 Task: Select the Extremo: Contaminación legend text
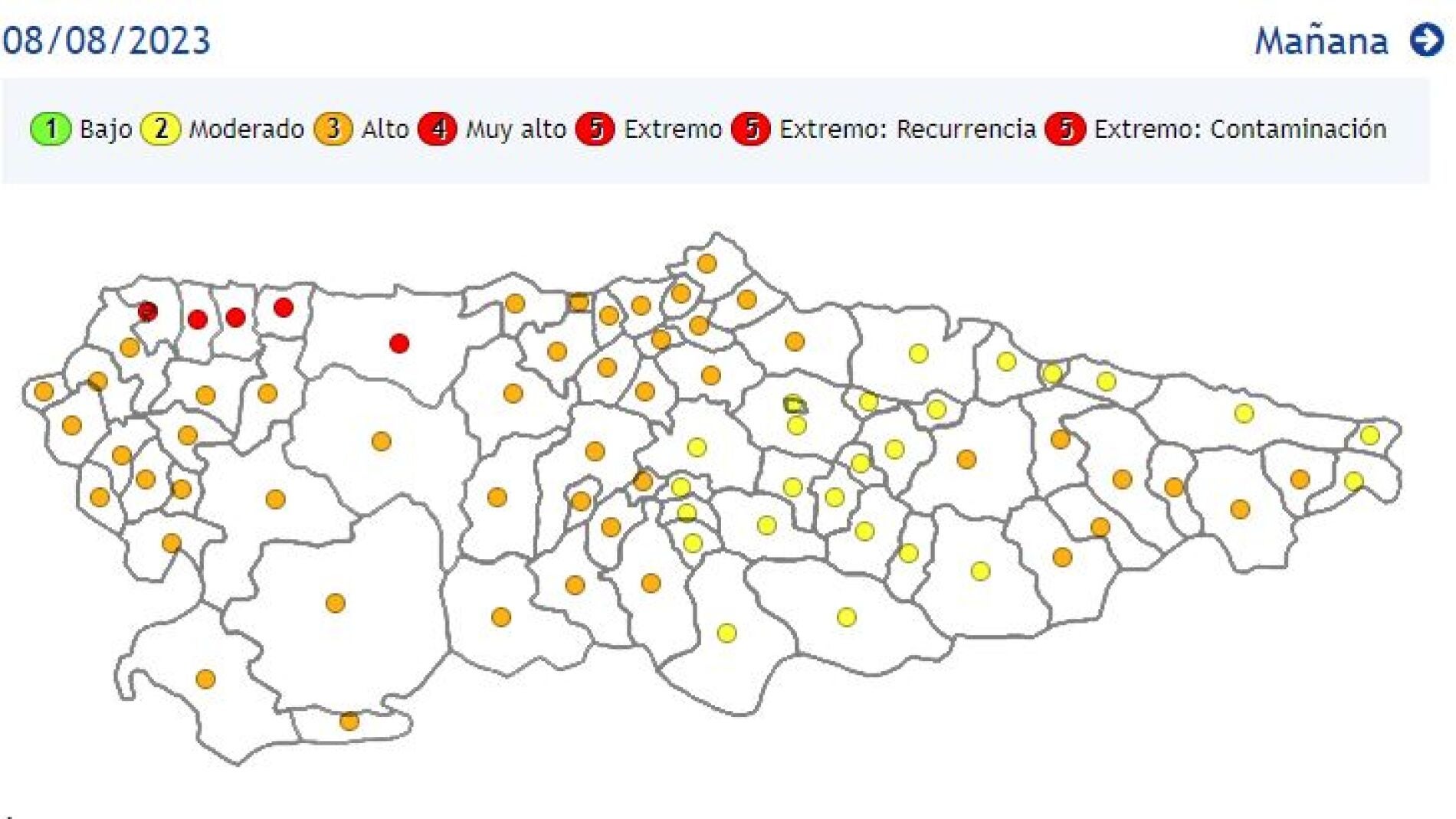click(x=1240, y=129)
